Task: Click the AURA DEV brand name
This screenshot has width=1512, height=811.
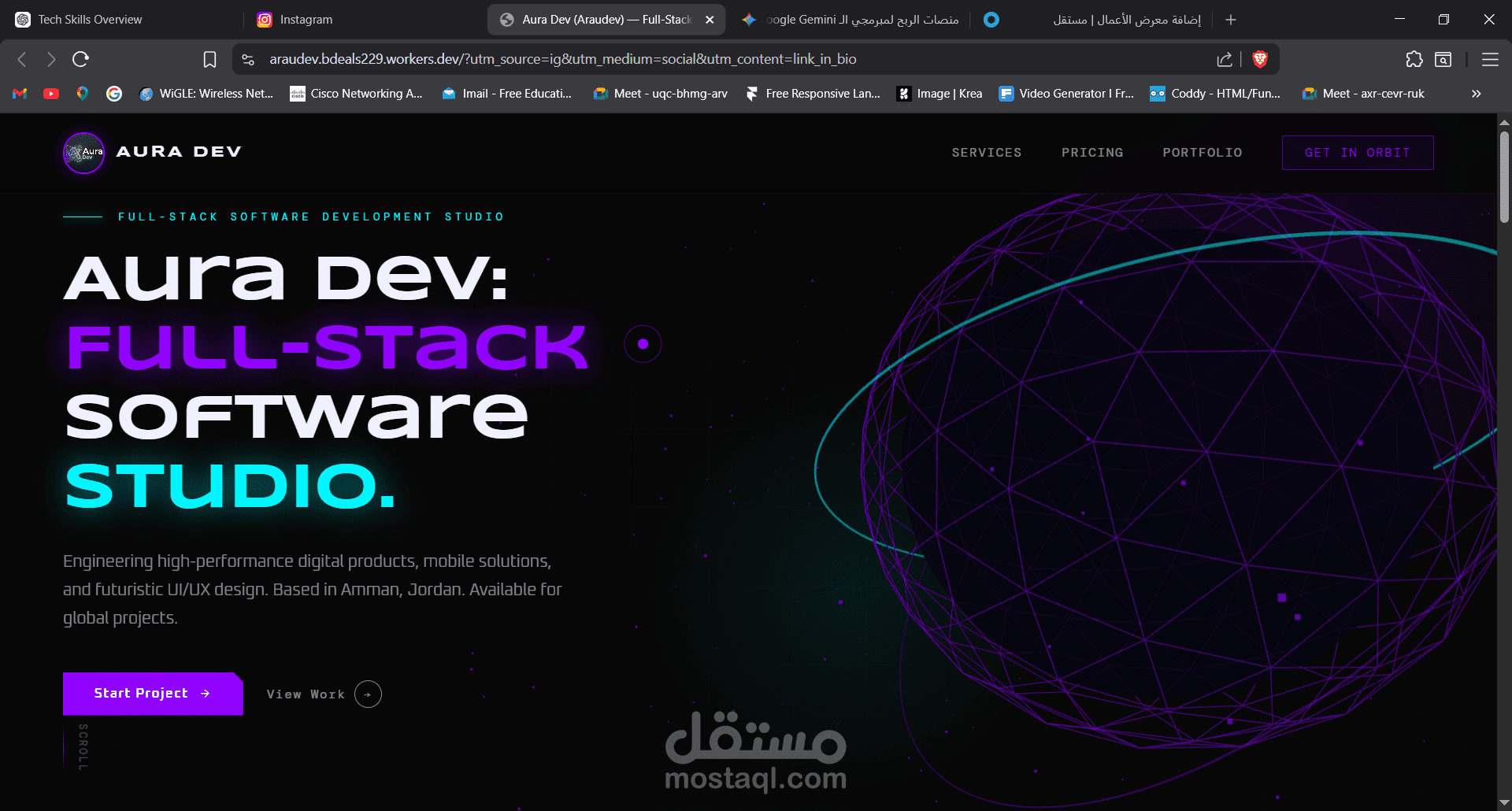Action: tap(179, 152)
